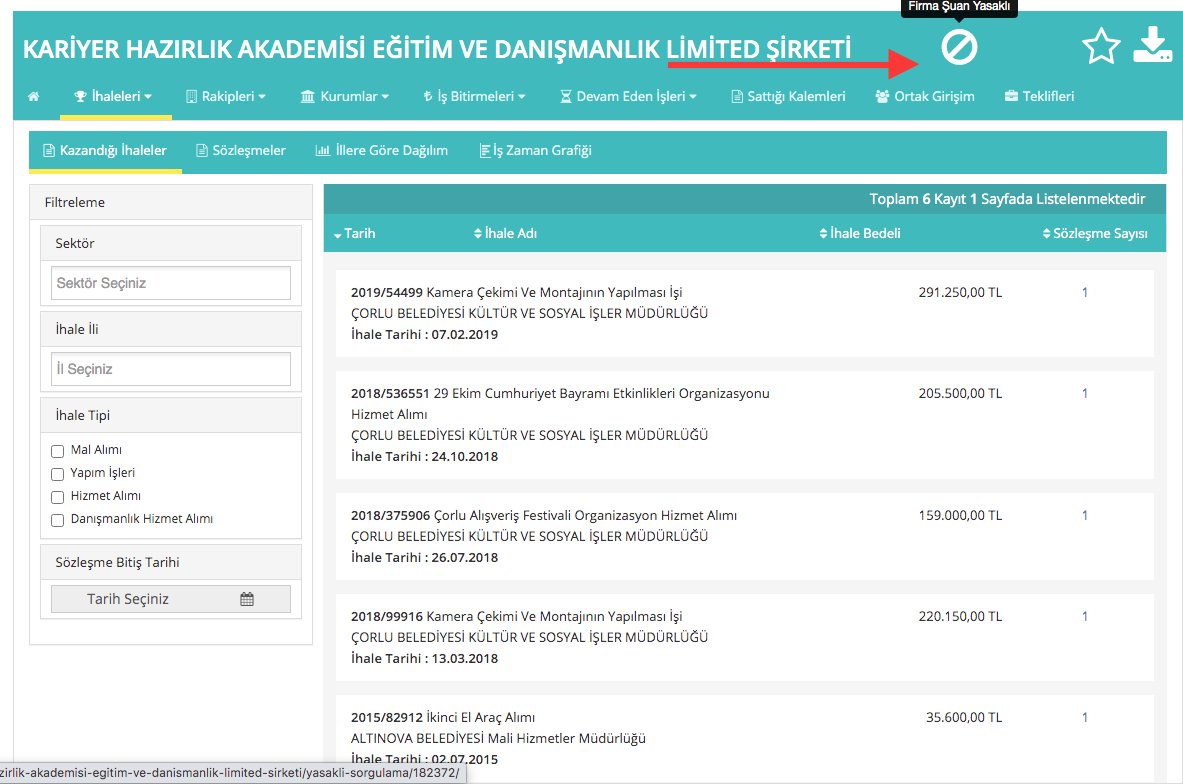Click the Sektör Seçiniz input field

coord(171,283)
